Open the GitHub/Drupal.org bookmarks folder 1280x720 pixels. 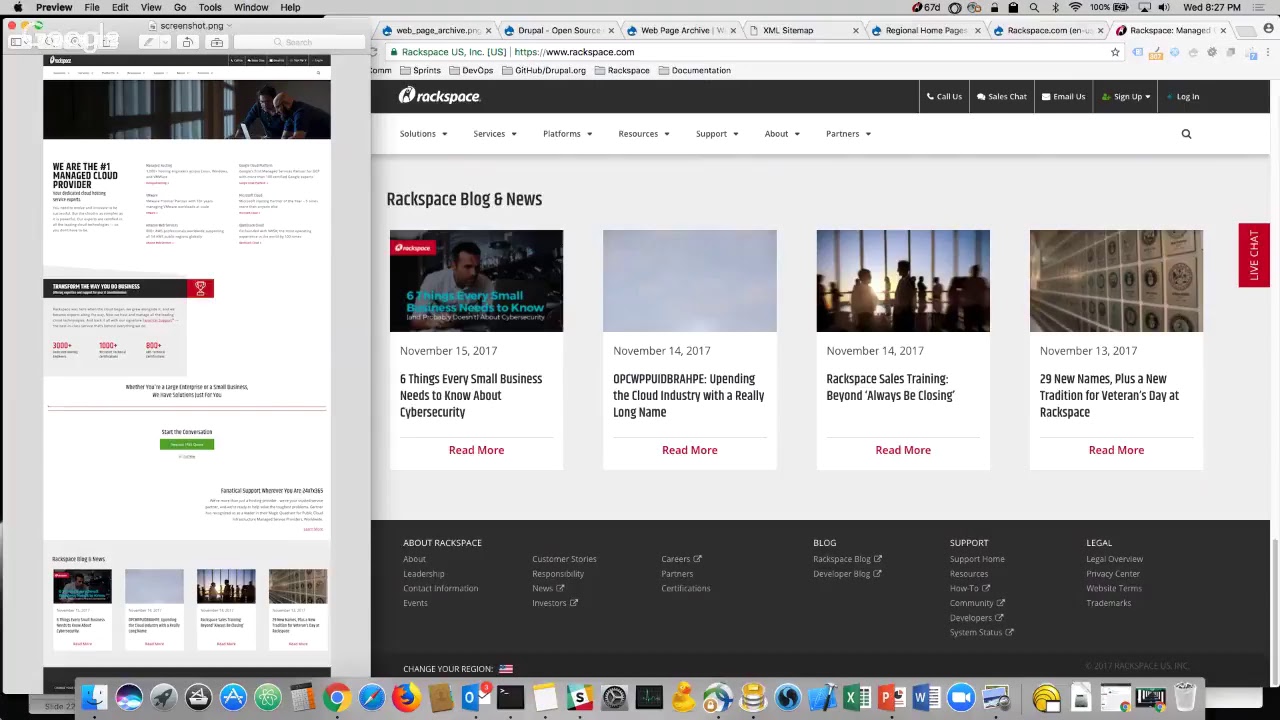tap(544, 71)
